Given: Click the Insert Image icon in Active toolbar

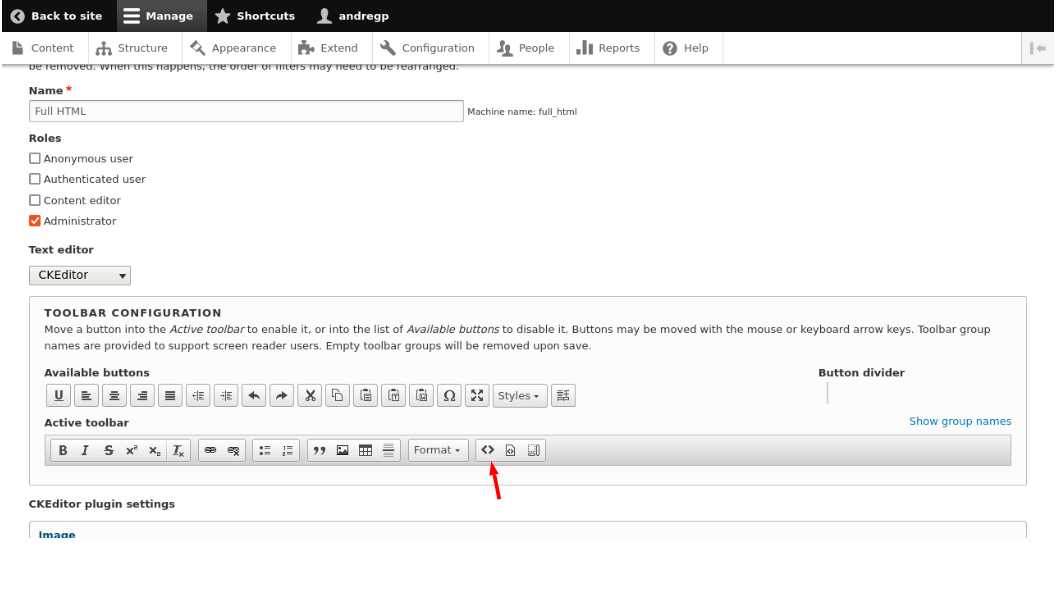Looking at the screenshot, I should pyautogui.click(x=342, y=450).
